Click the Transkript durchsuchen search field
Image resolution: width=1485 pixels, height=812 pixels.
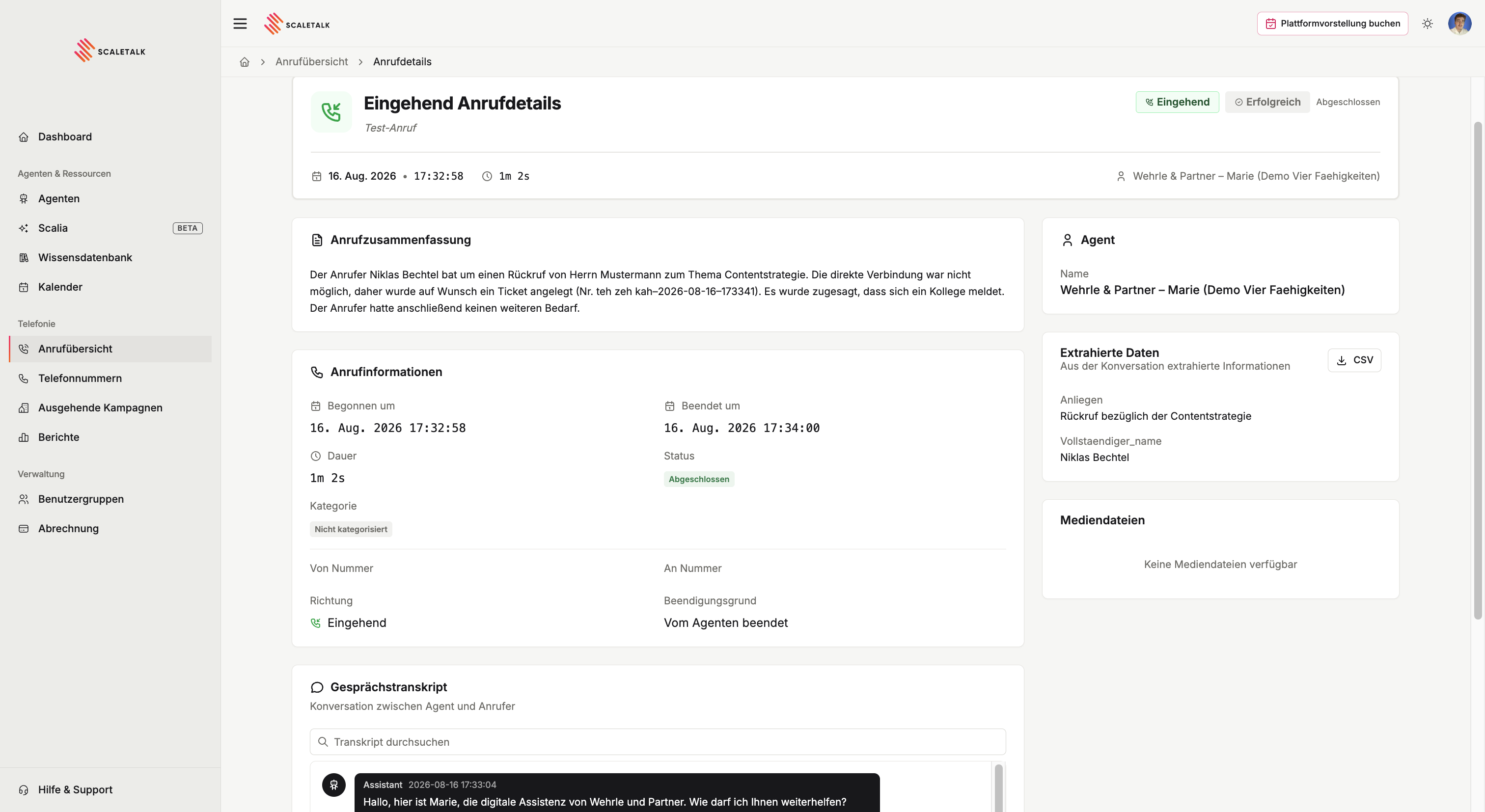[658, 742]
